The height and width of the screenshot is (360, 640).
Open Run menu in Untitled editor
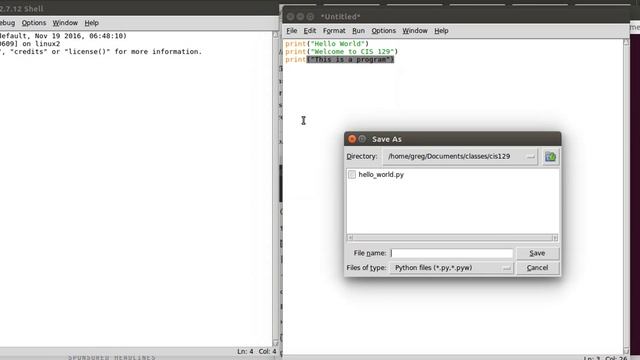(358, 31)
